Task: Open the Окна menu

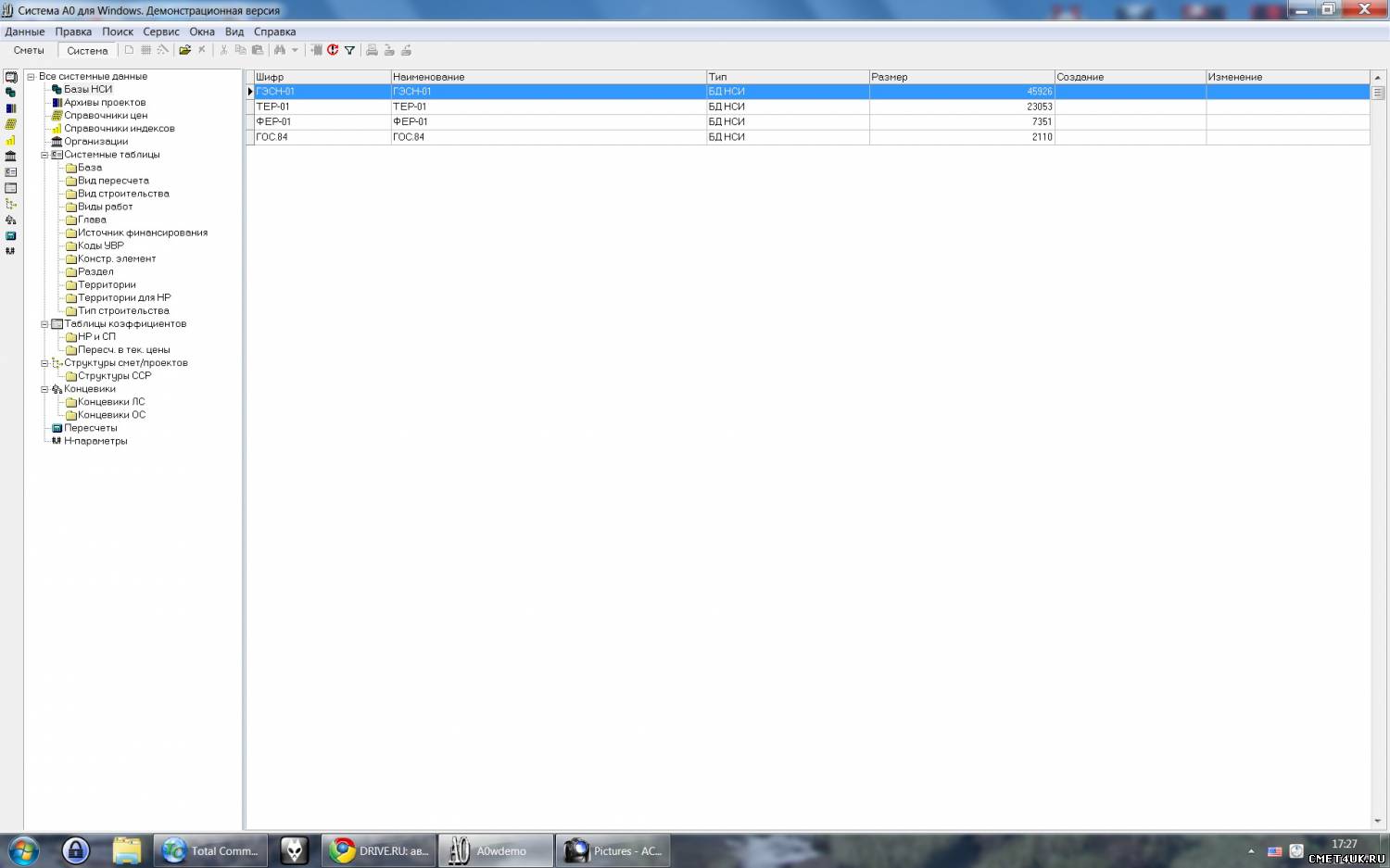Action: tap(202, 31)
